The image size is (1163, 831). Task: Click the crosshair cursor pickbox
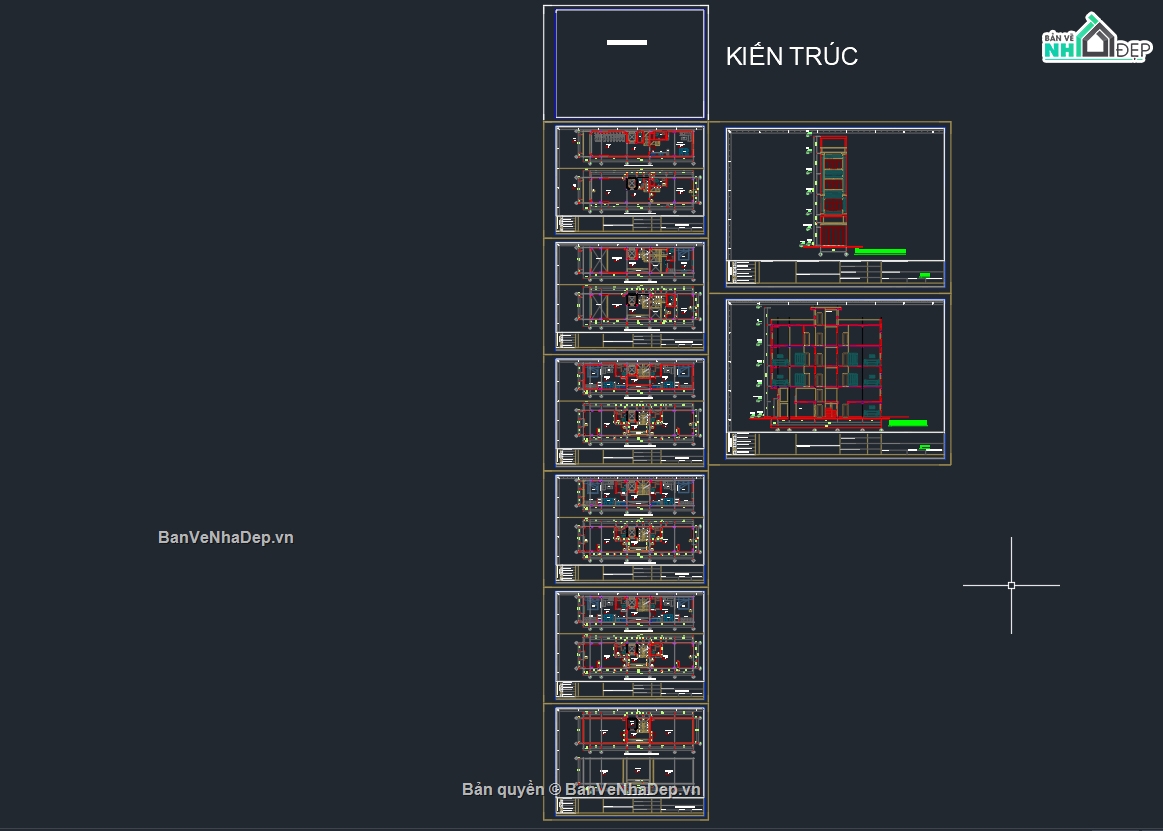pos(1011,585)
